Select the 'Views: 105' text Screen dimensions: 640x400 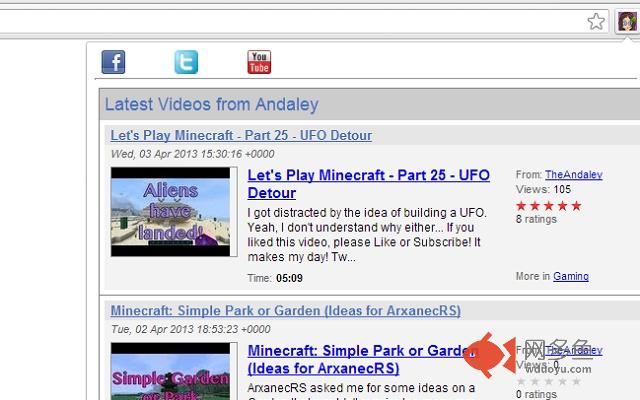543,189
